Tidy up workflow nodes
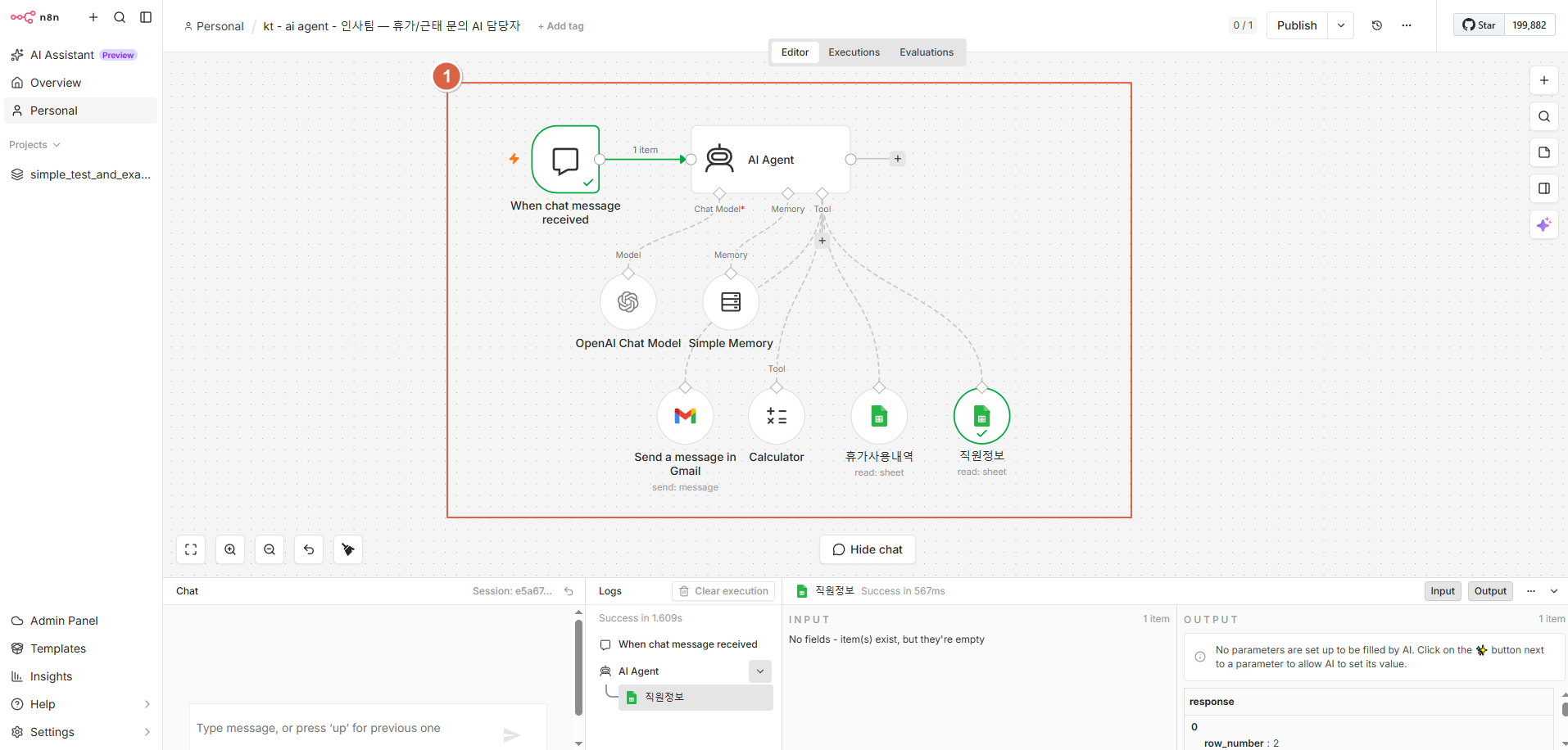The width and height of the screenshot is (1568, 750). click(x=348, y=549)
